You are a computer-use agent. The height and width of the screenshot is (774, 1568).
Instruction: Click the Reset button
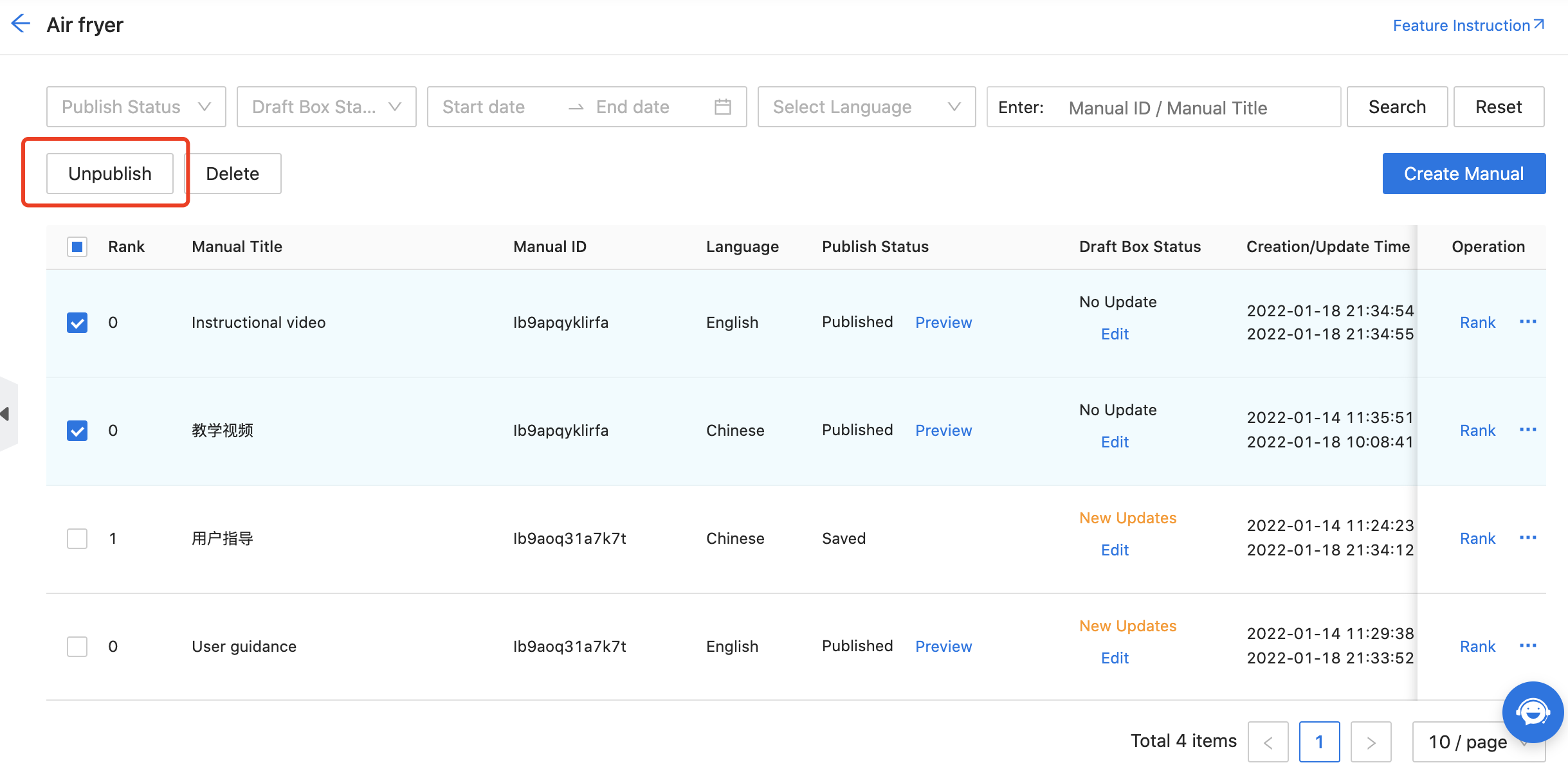pos(1499,107)
